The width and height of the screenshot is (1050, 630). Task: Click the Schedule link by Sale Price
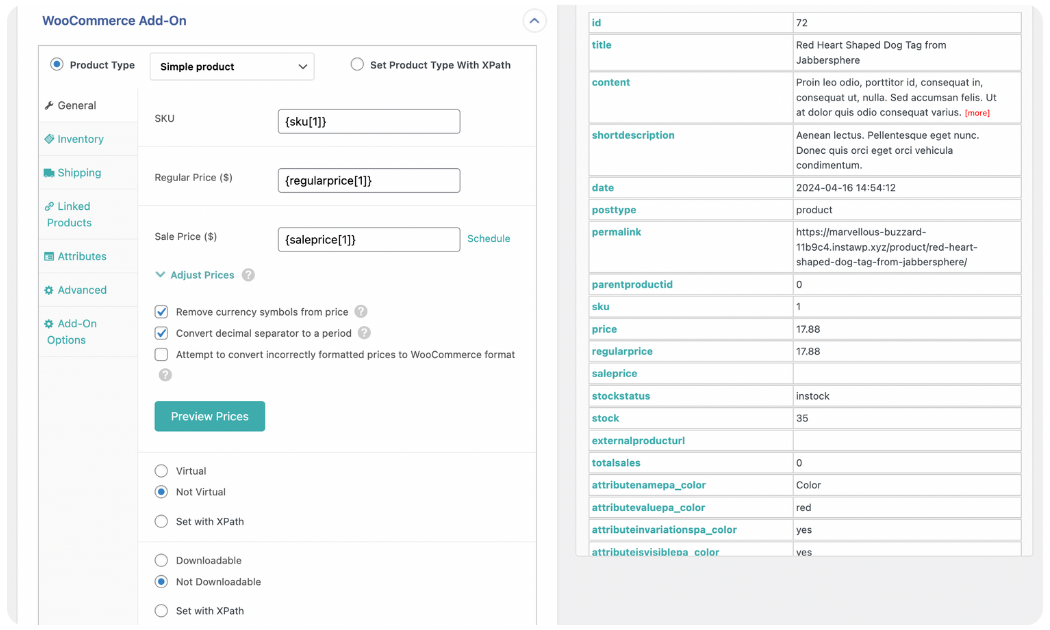click(489, 239)
